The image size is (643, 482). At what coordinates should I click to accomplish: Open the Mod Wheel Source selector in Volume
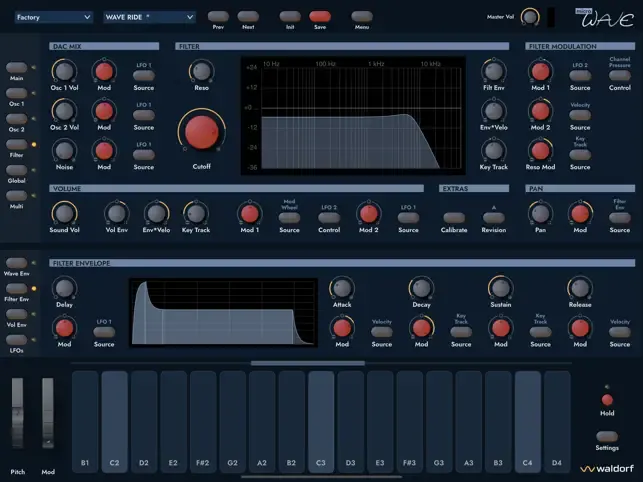coord(289,218)
